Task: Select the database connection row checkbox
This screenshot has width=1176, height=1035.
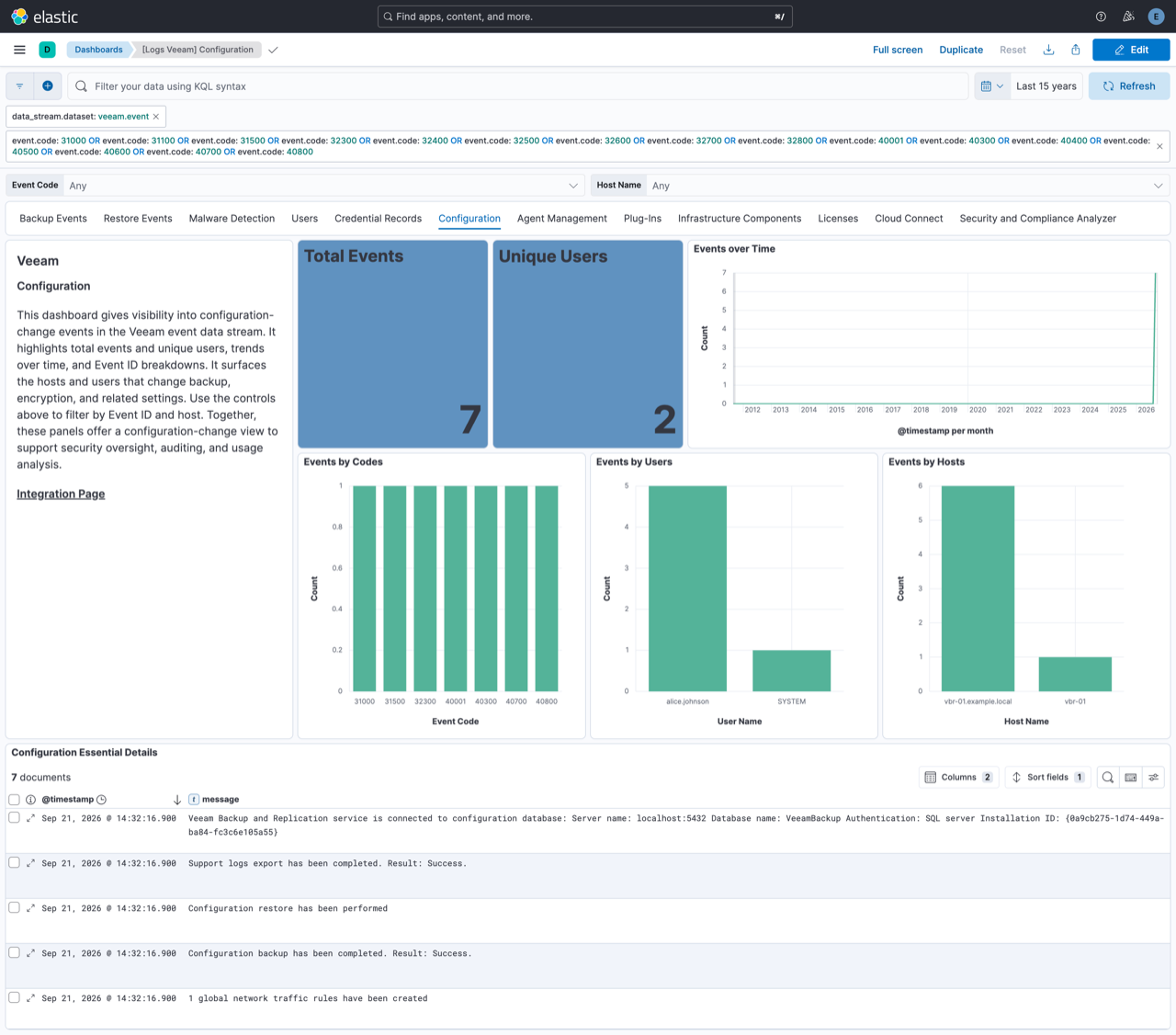Action: (x=14, y=817)
